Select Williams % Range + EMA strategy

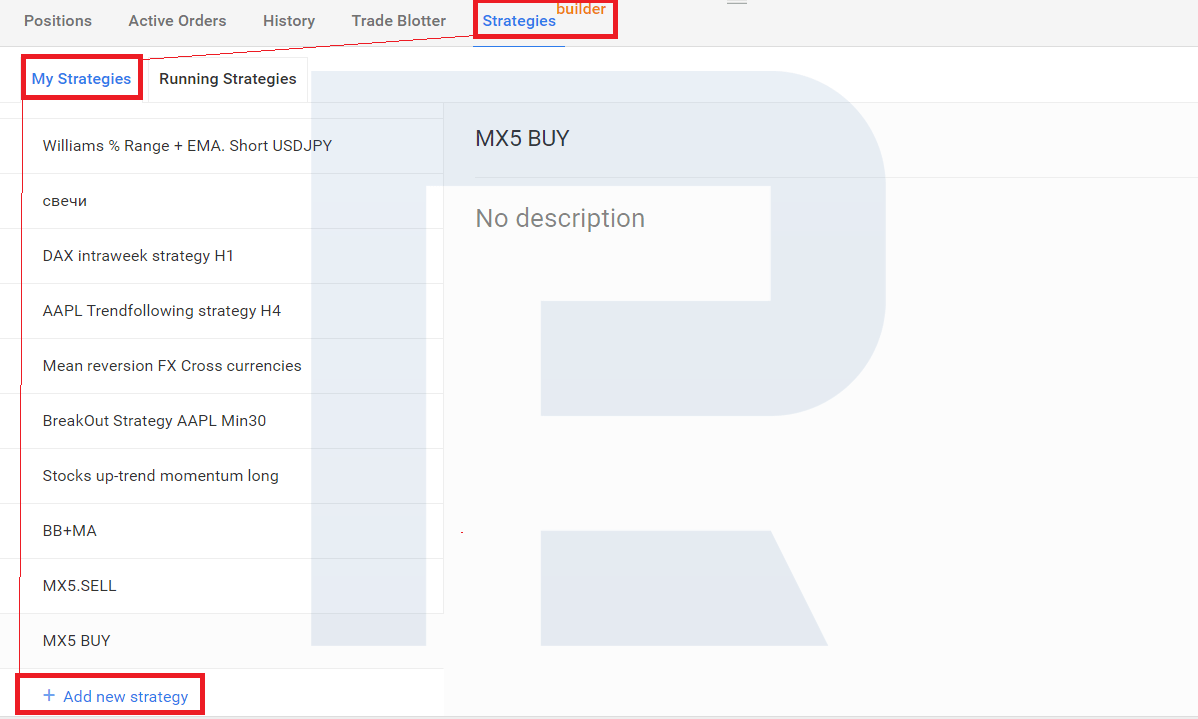[222, 146]
